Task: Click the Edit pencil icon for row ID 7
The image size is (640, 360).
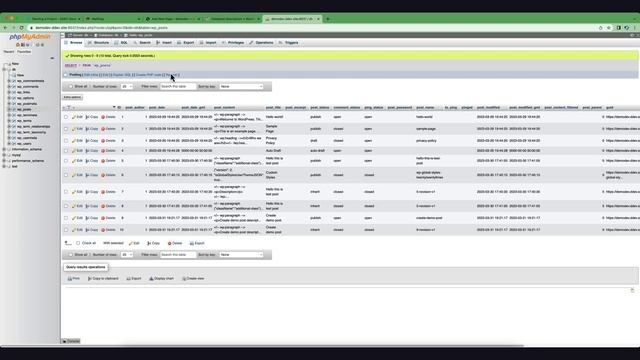Action: tap(74, 192)
